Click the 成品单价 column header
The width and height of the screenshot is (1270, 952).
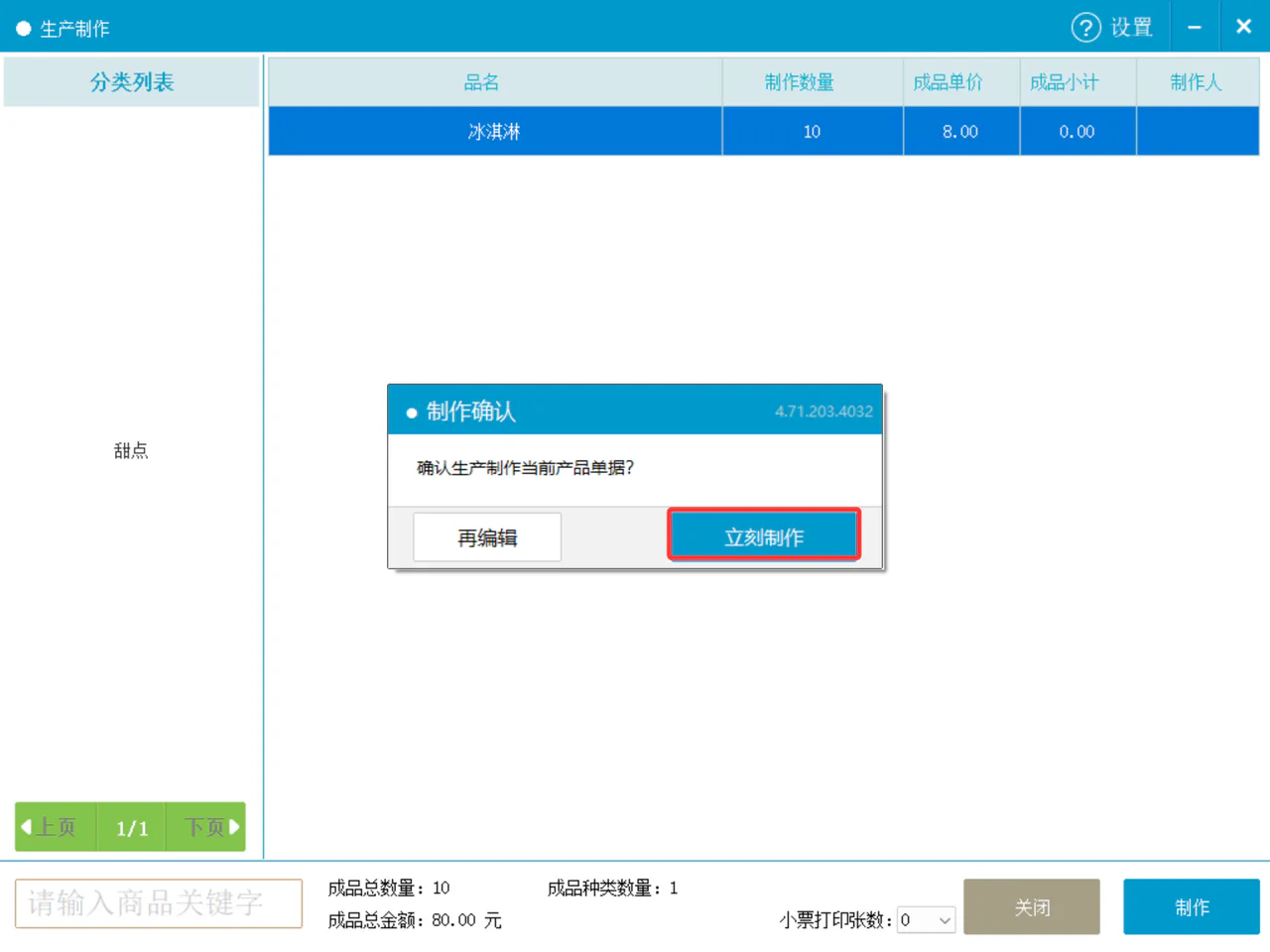point(961,82)
